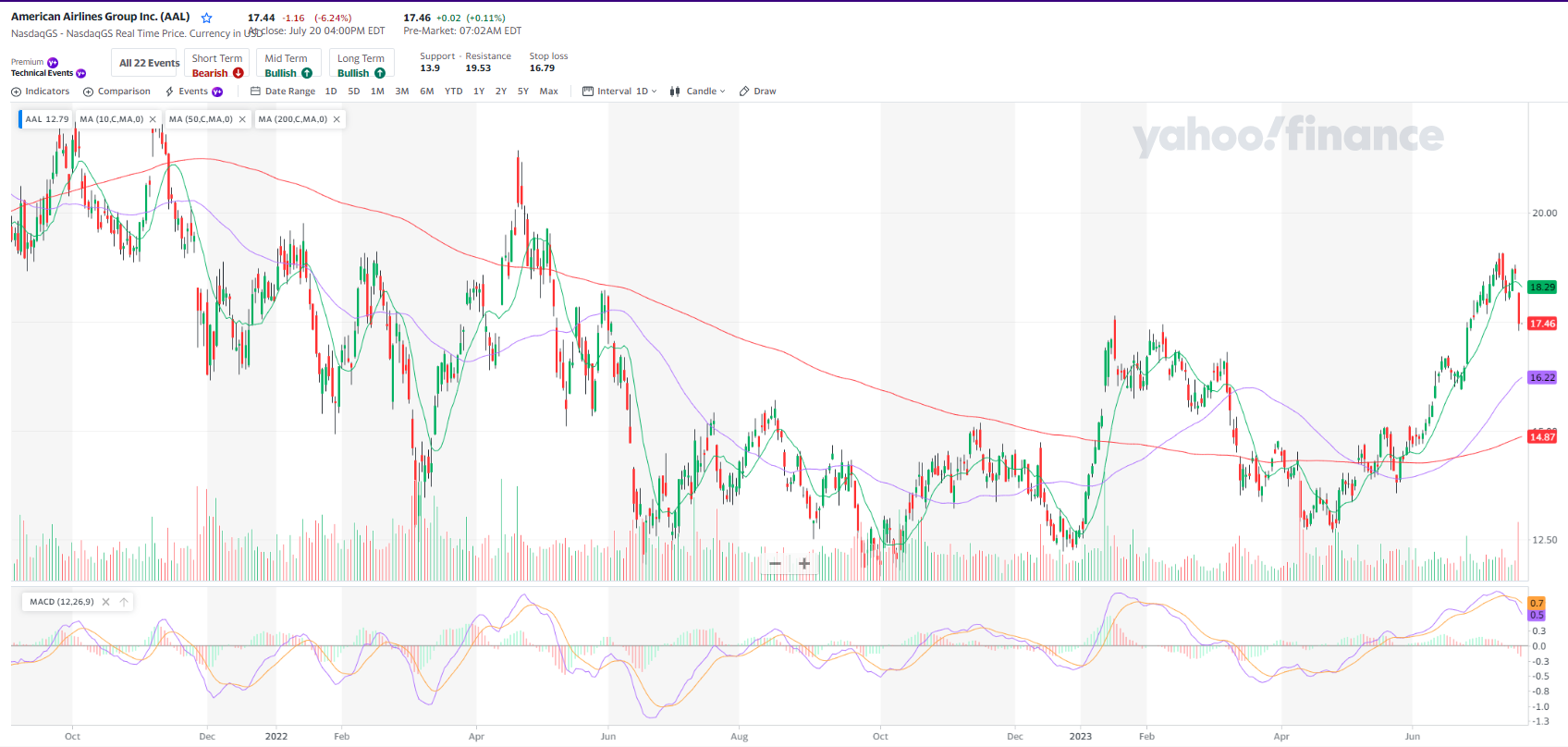Screen dimensions: 1568x747
Task: Open the Events menu
Action: pos(193,92)
